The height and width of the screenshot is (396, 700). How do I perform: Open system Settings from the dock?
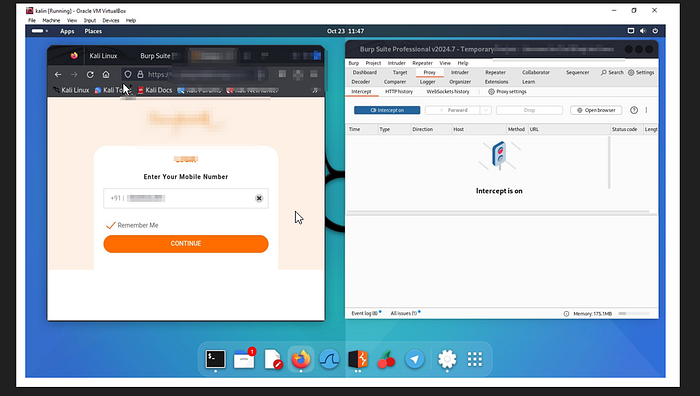[447, 359]
